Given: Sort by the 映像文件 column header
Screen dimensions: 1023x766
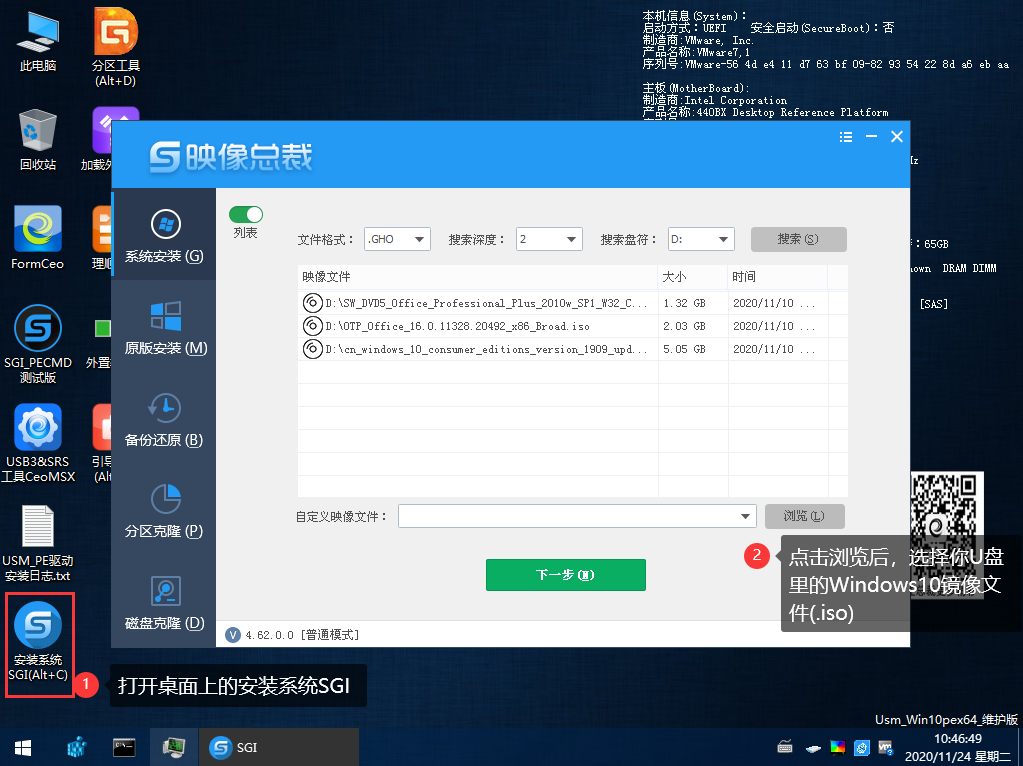Looking at the screenshot, I should click(478, 277).
